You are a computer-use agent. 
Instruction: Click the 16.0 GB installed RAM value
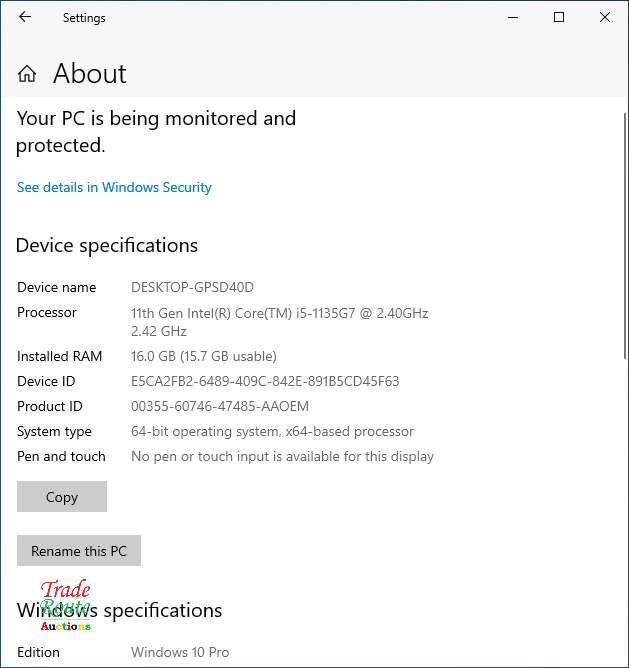coord(204,356)
